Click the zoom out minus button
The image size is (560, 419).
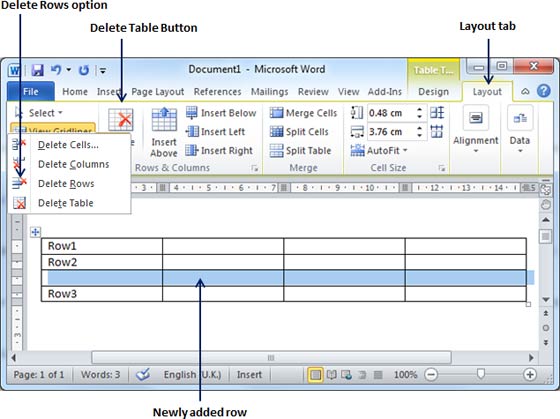coord(431,375)
